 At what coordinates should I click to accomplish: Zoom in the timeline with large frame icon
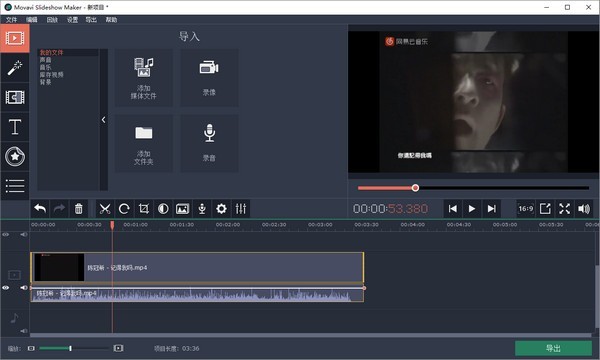118,348
